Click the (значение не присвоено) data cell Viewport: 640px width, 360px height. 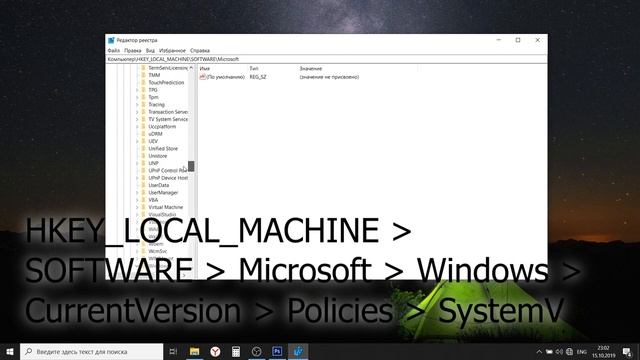tap(329, 77)
